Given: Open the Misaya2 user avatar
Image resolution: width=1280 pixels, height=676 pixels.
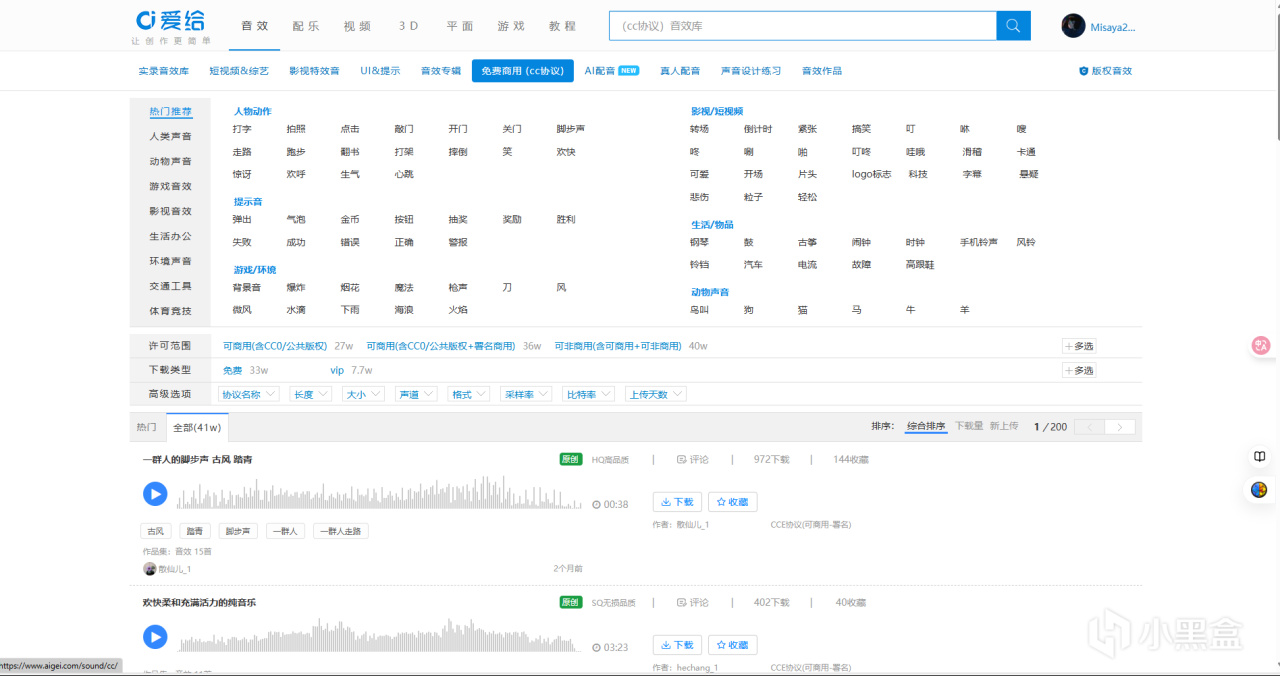Looking at the screenshot, I should click(x=1073, y=26).
